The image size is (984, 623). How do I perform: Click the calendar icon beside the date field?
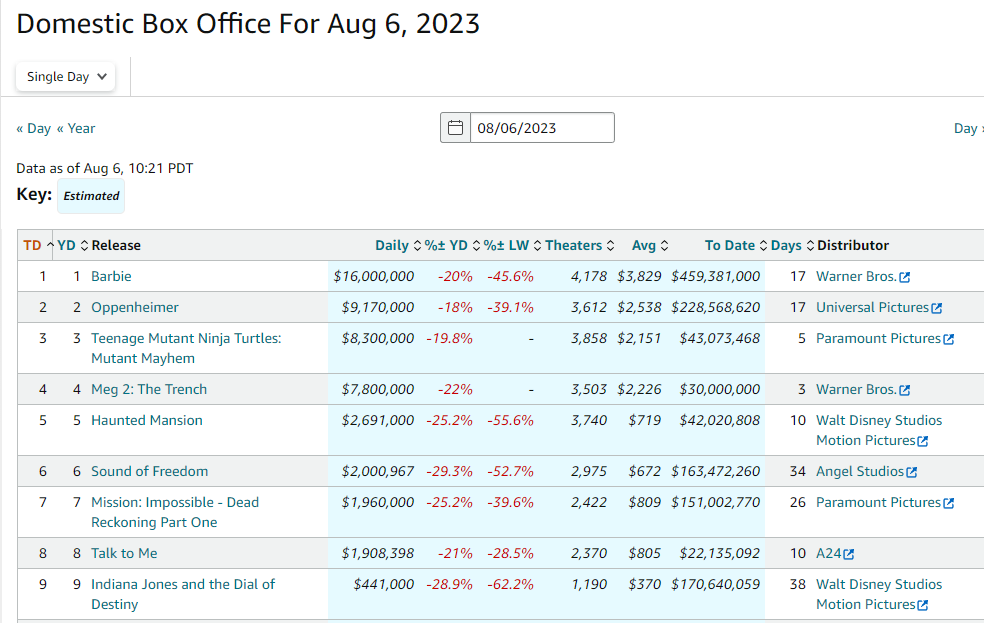(456, 128)
